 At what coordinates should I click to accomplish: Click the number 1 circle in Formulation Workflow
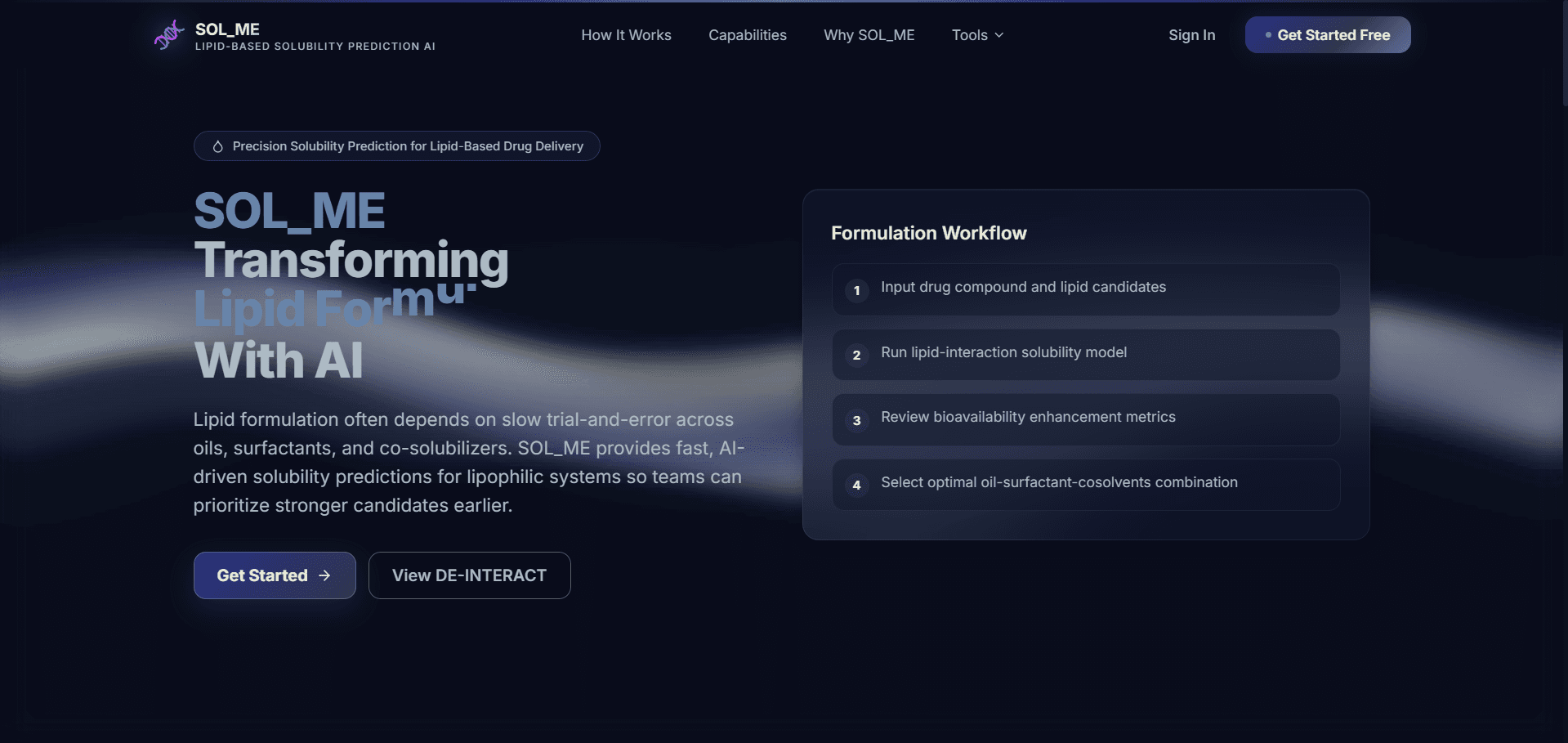856,290
